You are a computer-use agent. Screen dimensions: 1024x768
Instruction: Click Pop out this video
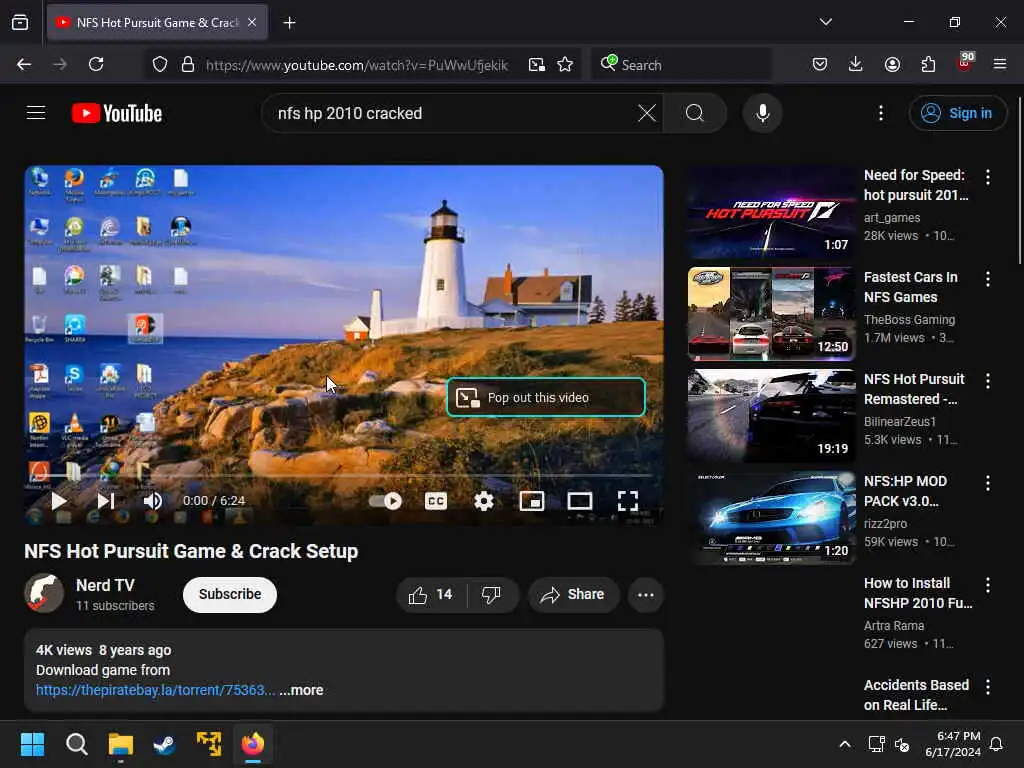[x=546, y=397]
